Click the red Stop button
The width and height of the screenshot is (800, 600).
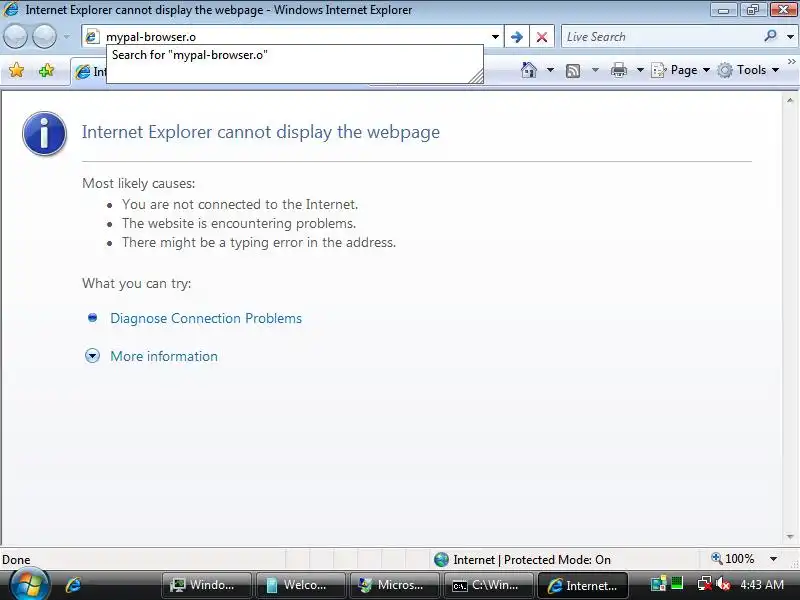click(542, 37)
